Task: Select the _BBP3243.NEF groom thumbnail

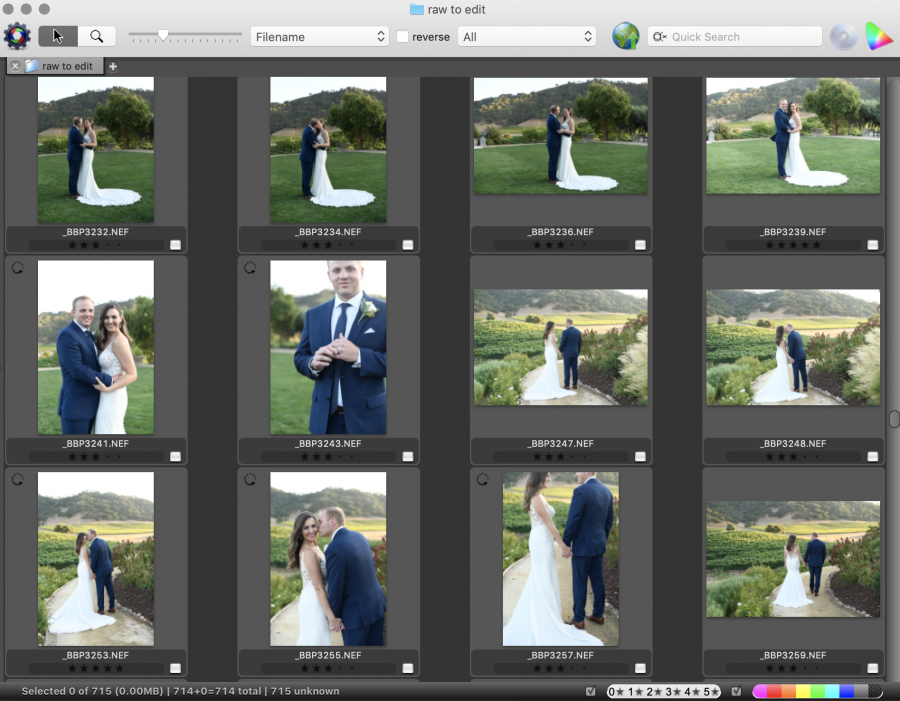Action: pyautogui.click(x=328, y=347)
